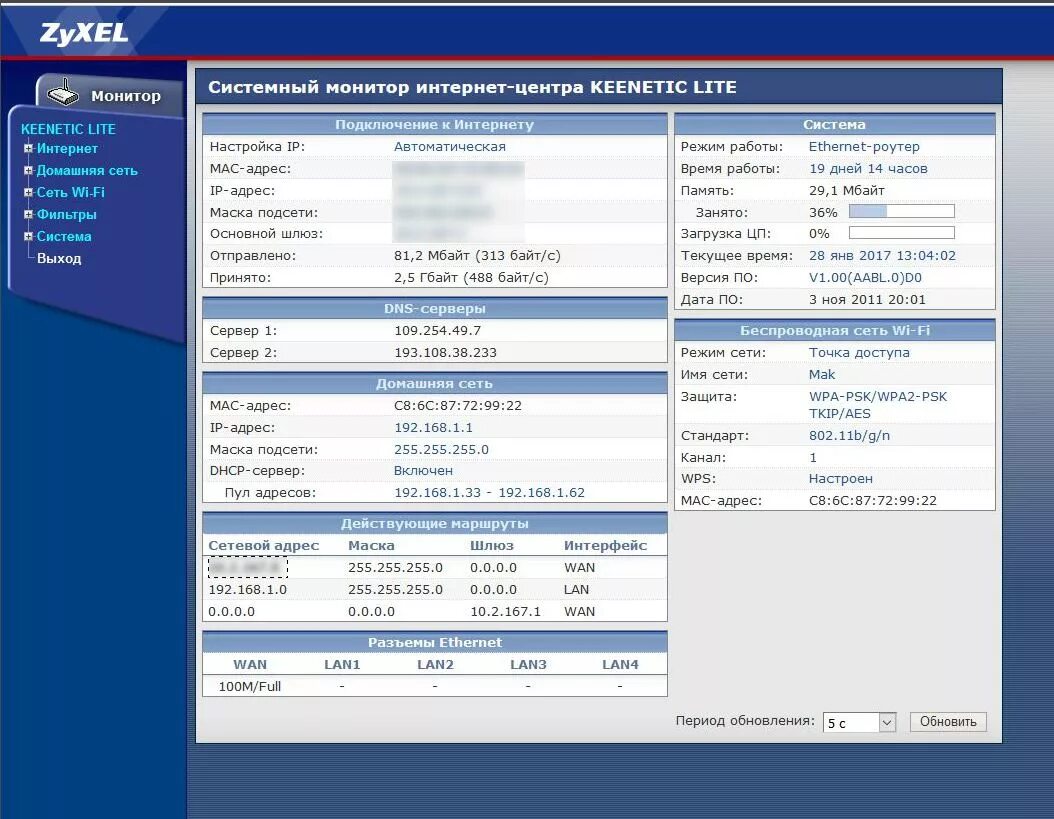Click the 802.11b/g/n standard link
This screenshot has height=819, width=1054.
tap(849, 436)
